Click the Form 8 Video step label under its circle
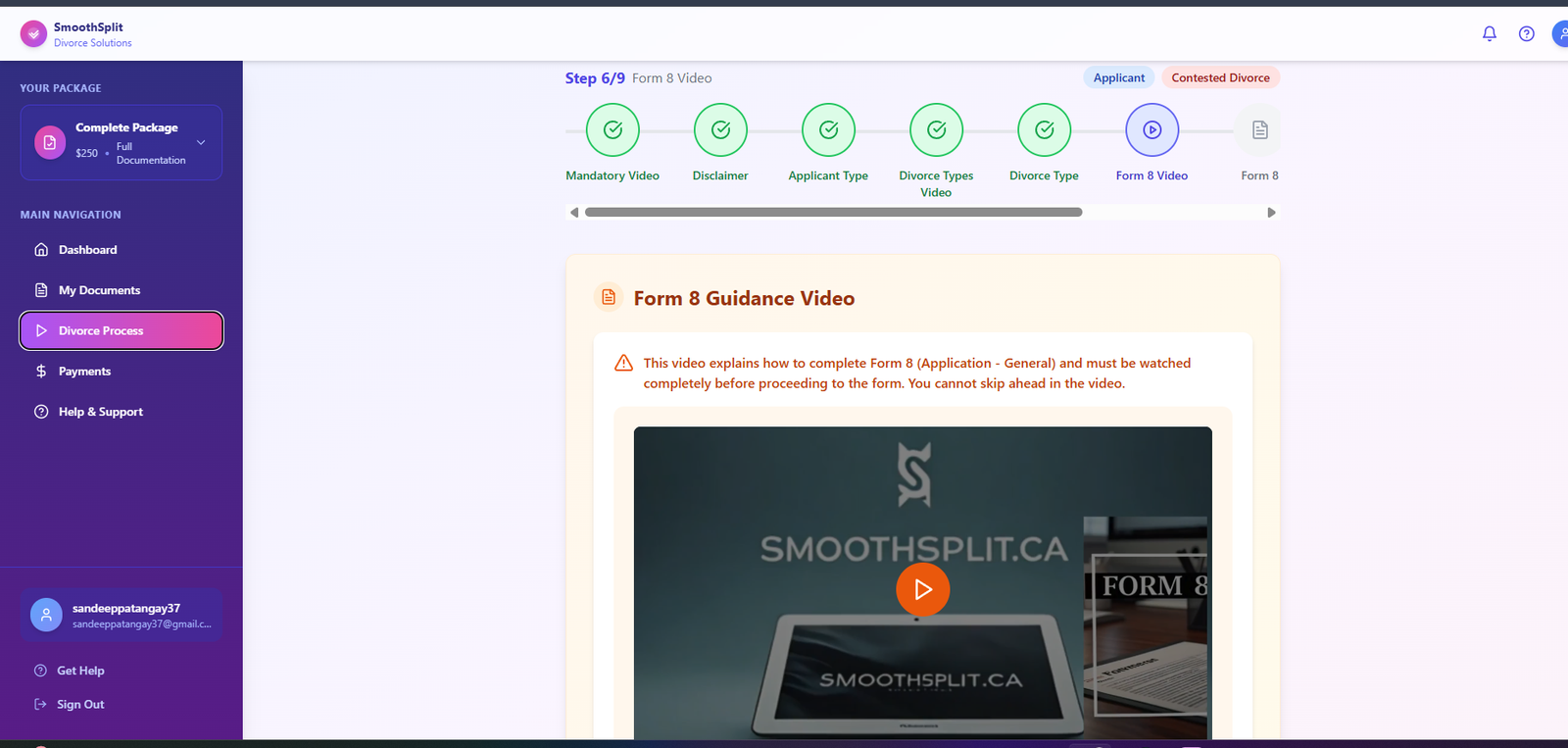The image size is (1568, 748). pyautogui.click(x=1151, y=175)
